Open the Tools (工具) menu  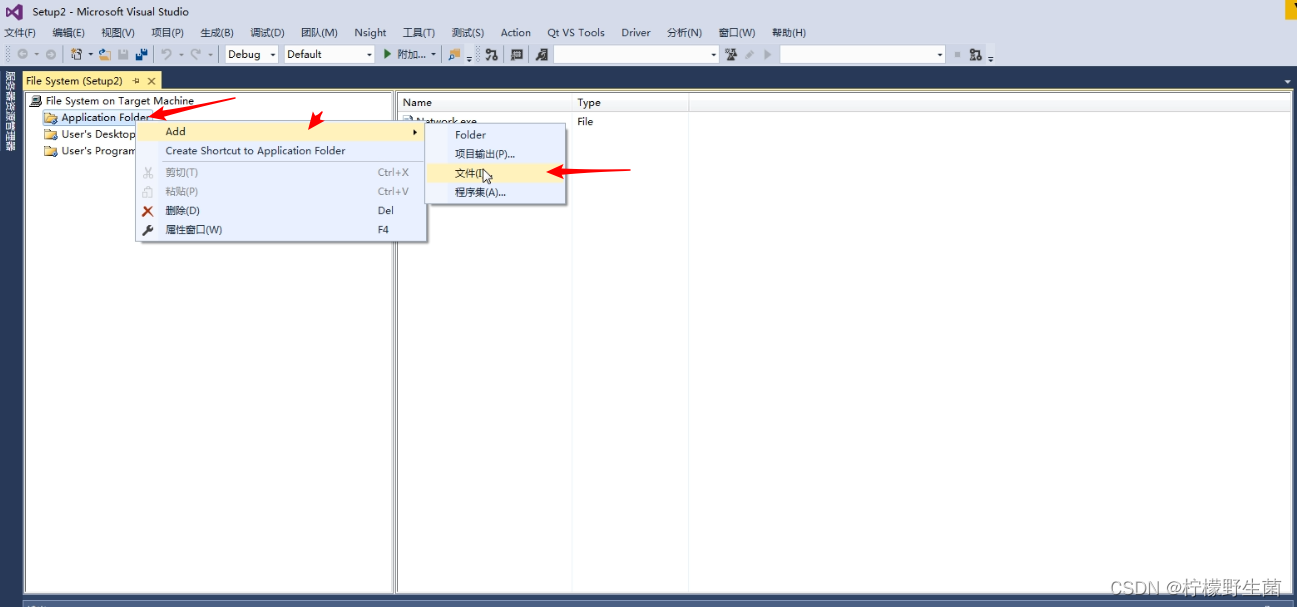point(419,32)
